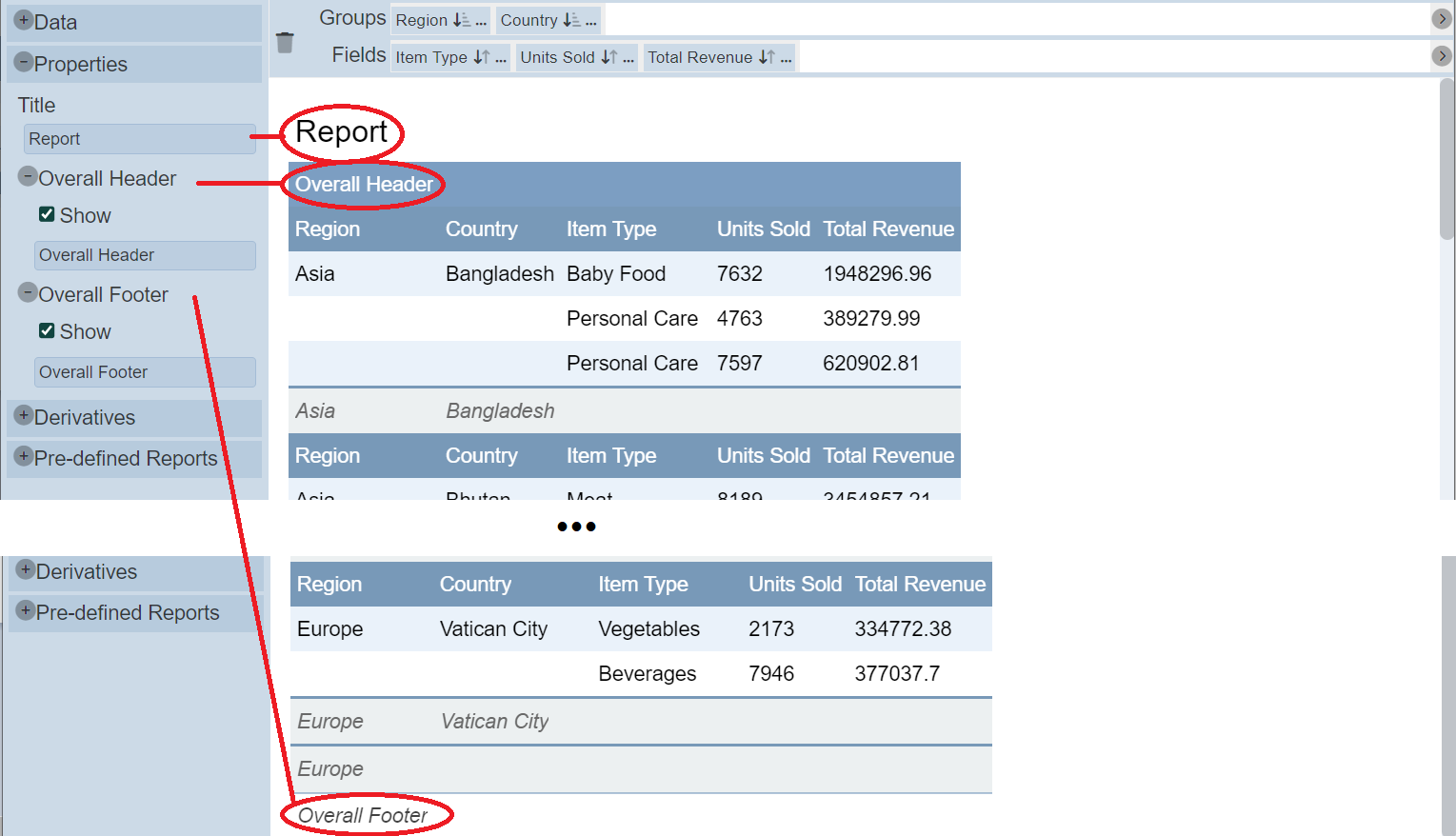Open ellipsis menu for Units Sold field
The height and width of the screenshot is (836, 1456).
(x=628, y=58)
